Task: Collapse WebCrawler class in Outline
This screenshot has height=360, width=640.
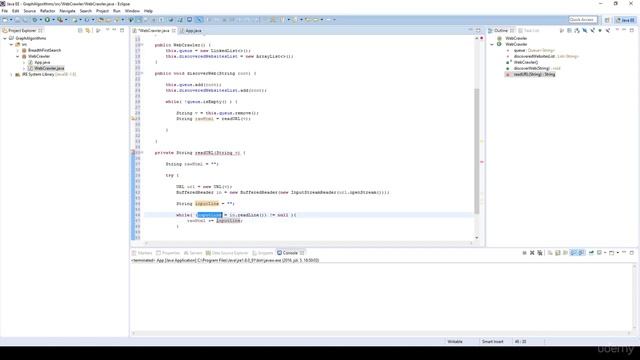Action: (492, 44)
